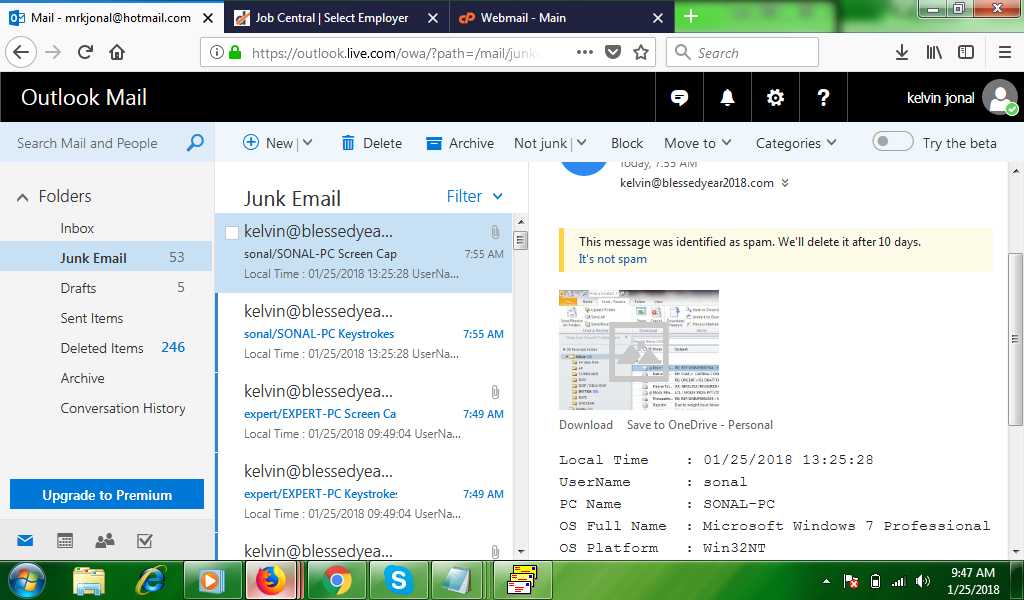
Task: Show the Firefox sidebars icon
Action: (966, 52)
